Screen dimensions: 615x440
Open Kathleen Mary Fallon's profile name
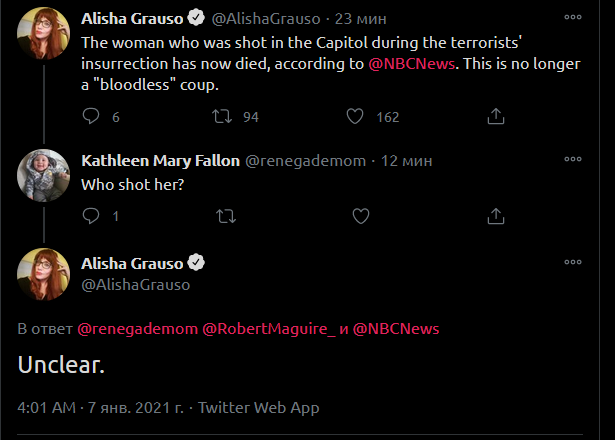(160, 160)
